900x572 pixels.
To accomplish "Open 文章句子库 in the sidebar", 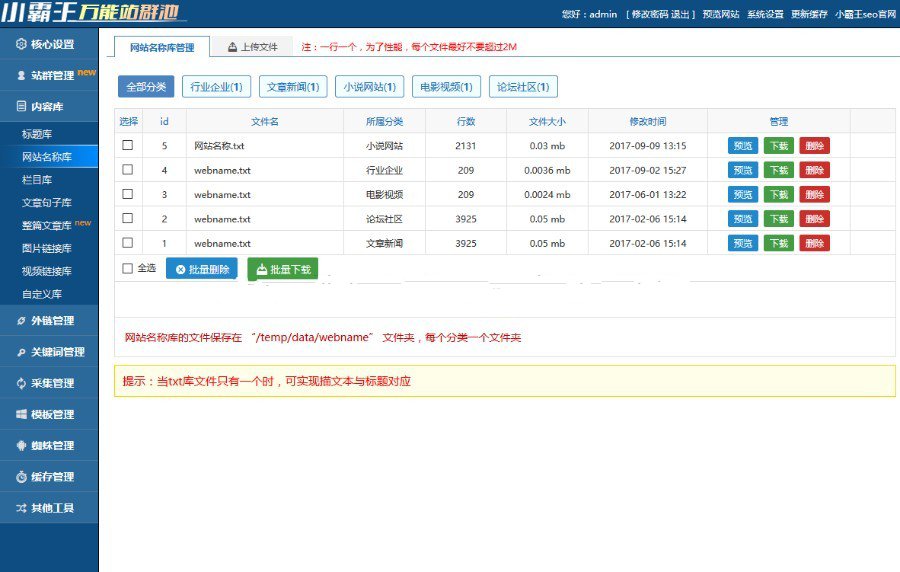I will point(47,202).
